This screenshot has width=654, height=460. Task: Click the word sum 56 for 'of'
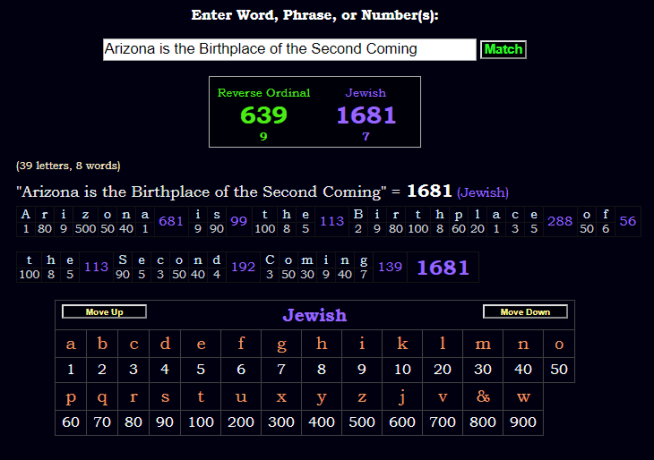[x=628, y=222]
